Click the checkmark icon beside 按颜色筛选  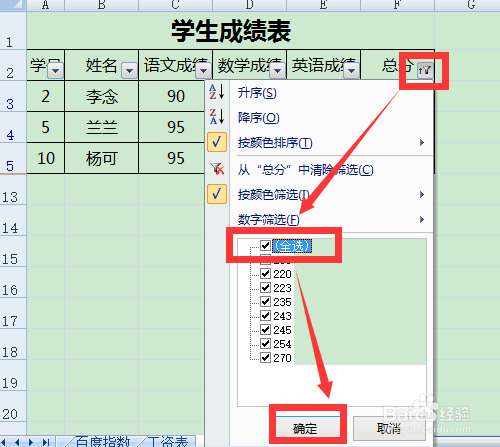point(217,194)
